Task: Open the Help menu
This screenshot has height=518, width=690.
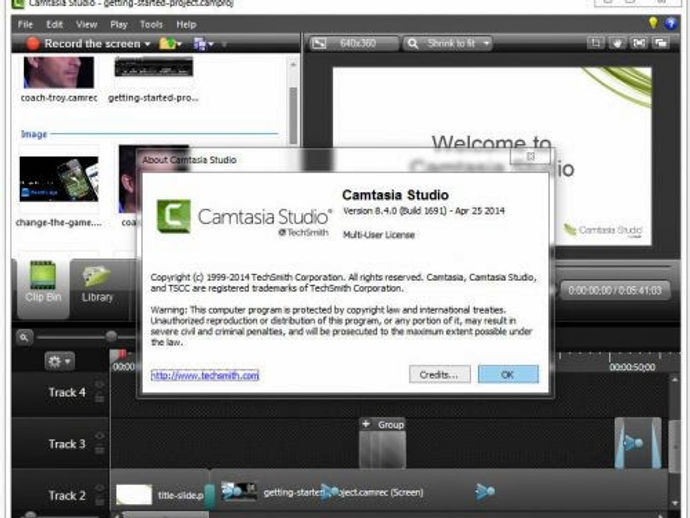Action: [x=186, y=25]
